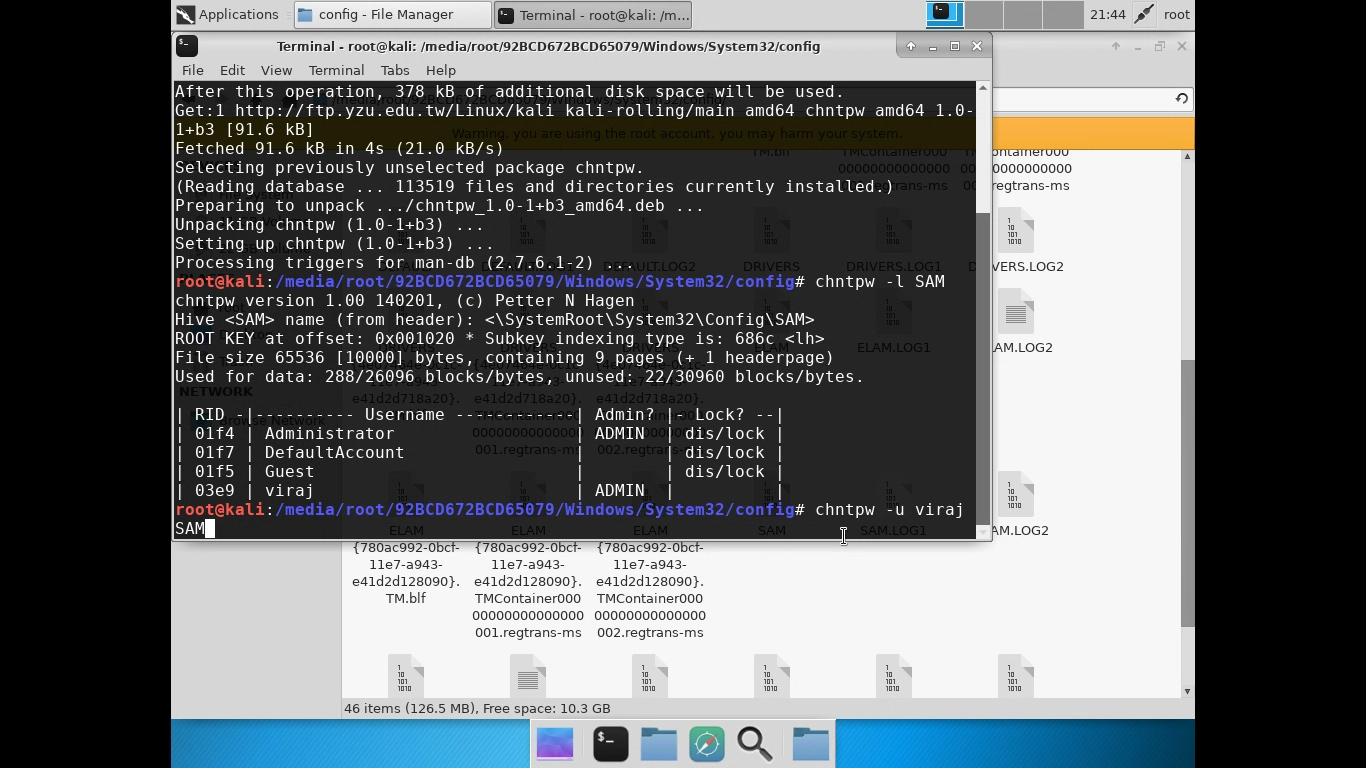Open Application Finder magnifier icon in dock
The image size is (1366, 768).
click(755, 744)
